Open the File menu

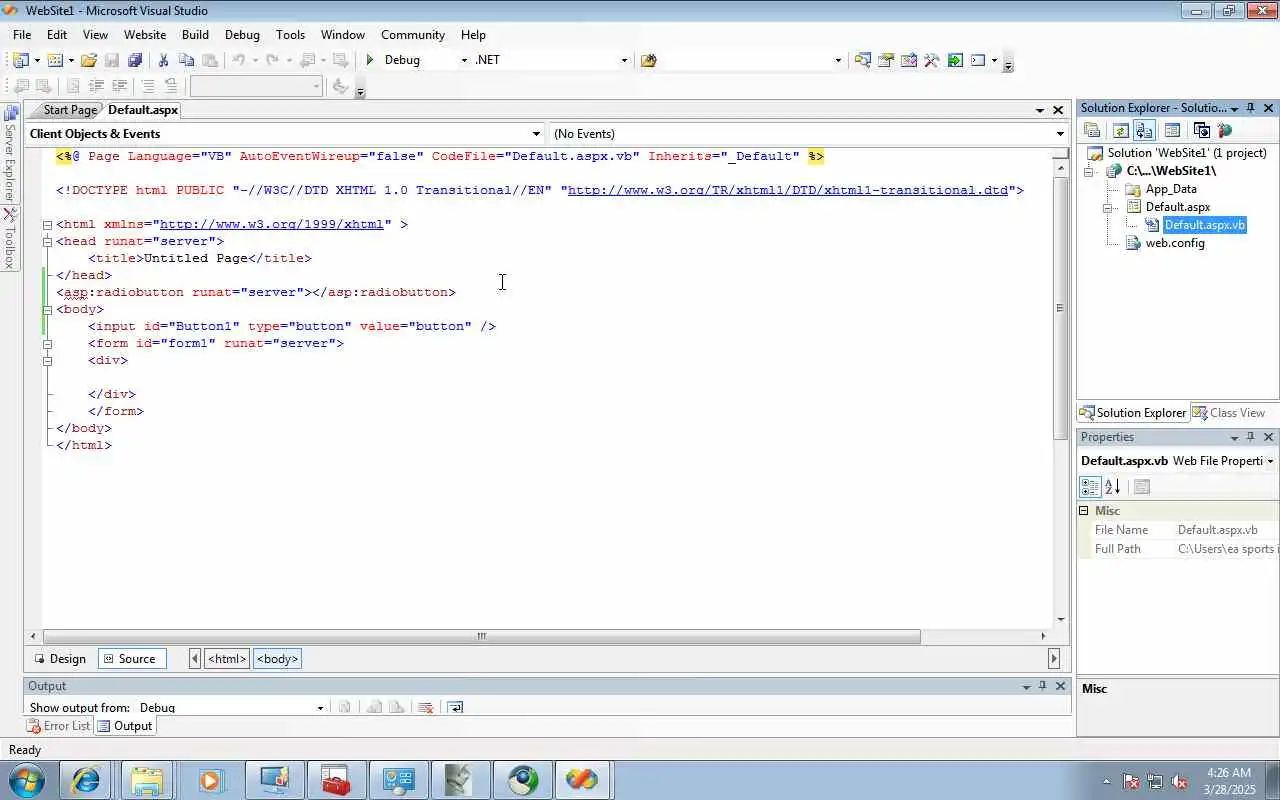22,34
